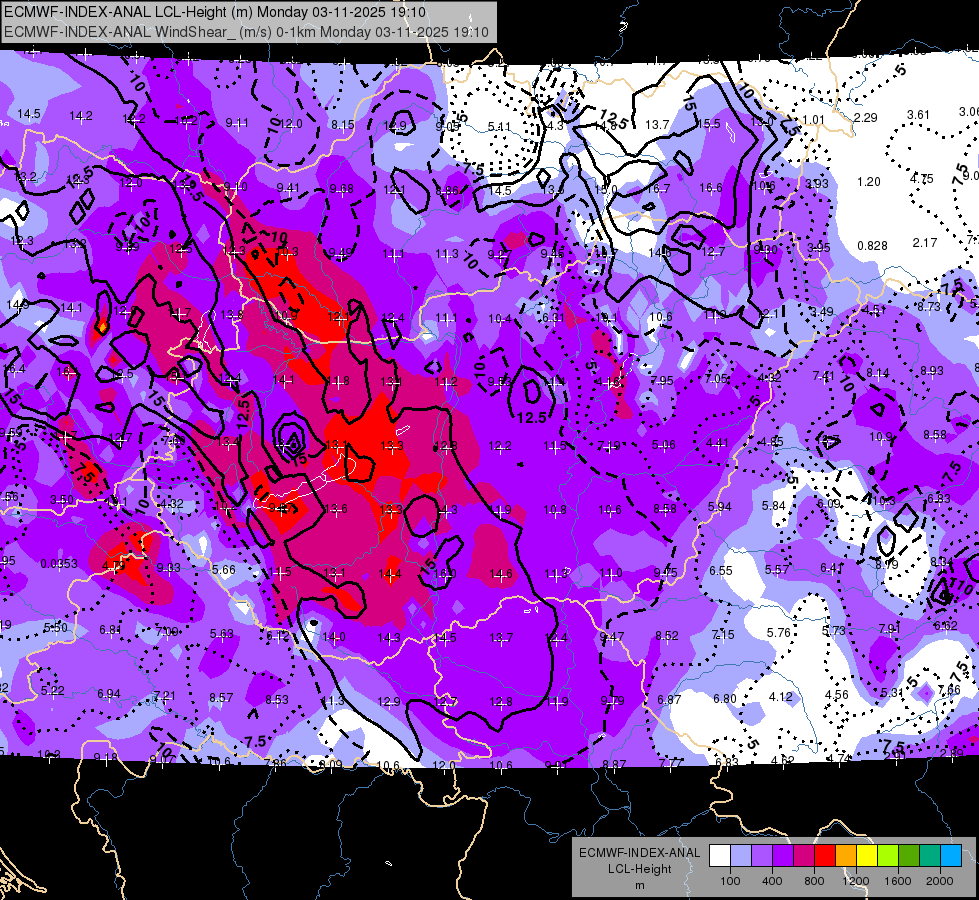Image resolution: width=979 pixels, height=900 pixels.
Task: Select the LCL-Height (m) header line
Action: [x=215, y=12]
